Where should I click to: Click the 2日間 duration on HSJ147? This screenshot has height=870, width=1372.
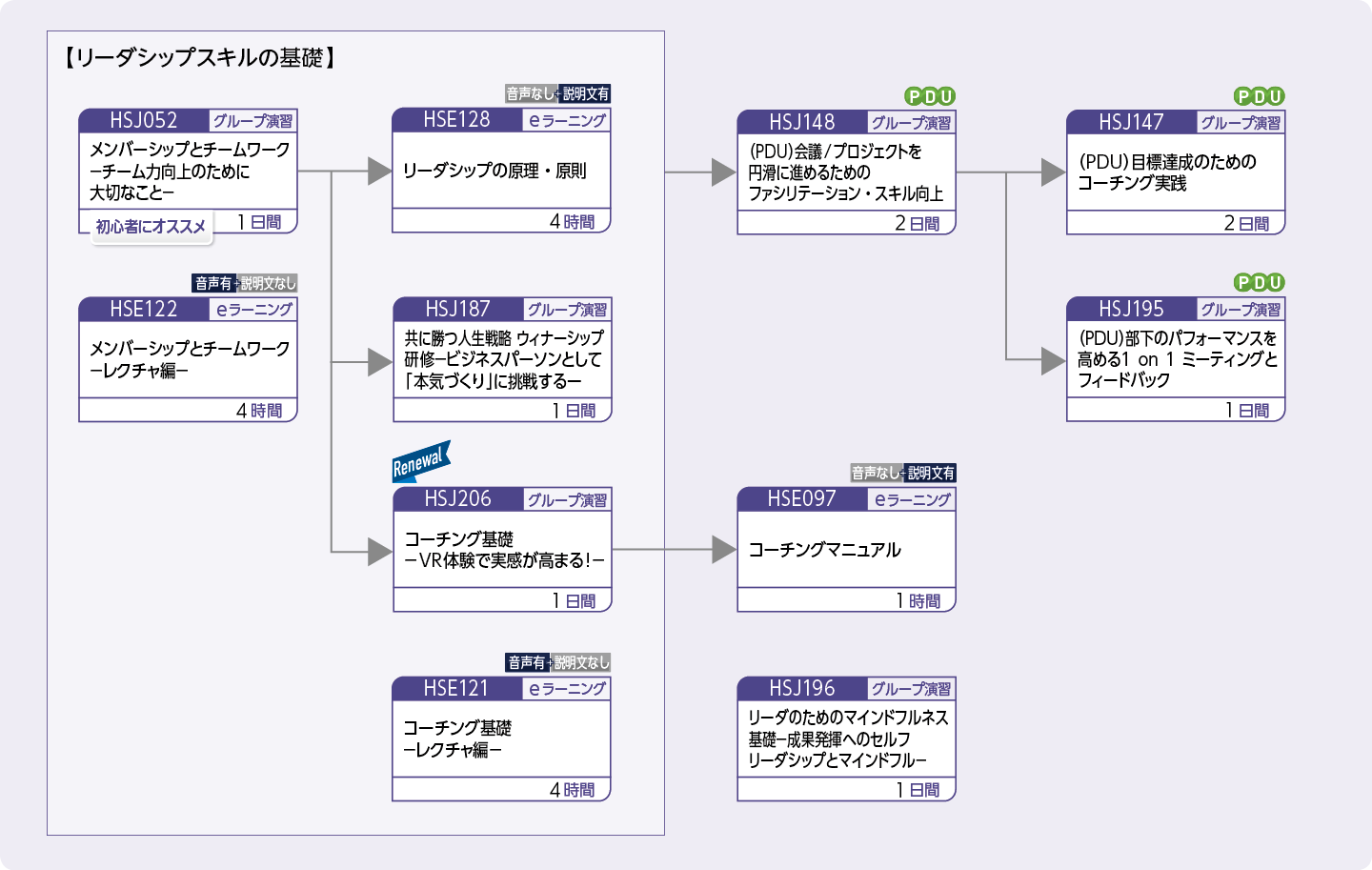(1247, 224)
